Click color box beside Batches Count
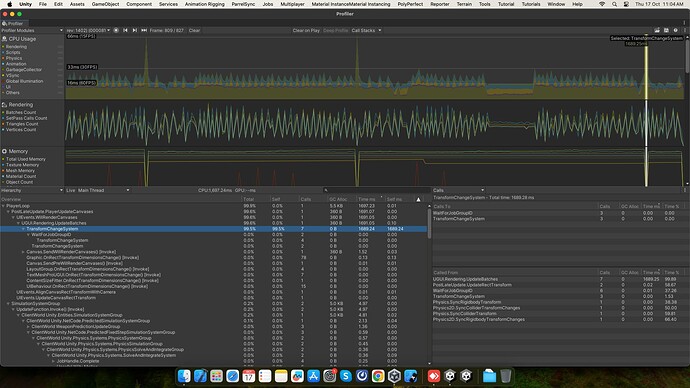Screen dimensions: 690x388 click(x=4, y=113)
